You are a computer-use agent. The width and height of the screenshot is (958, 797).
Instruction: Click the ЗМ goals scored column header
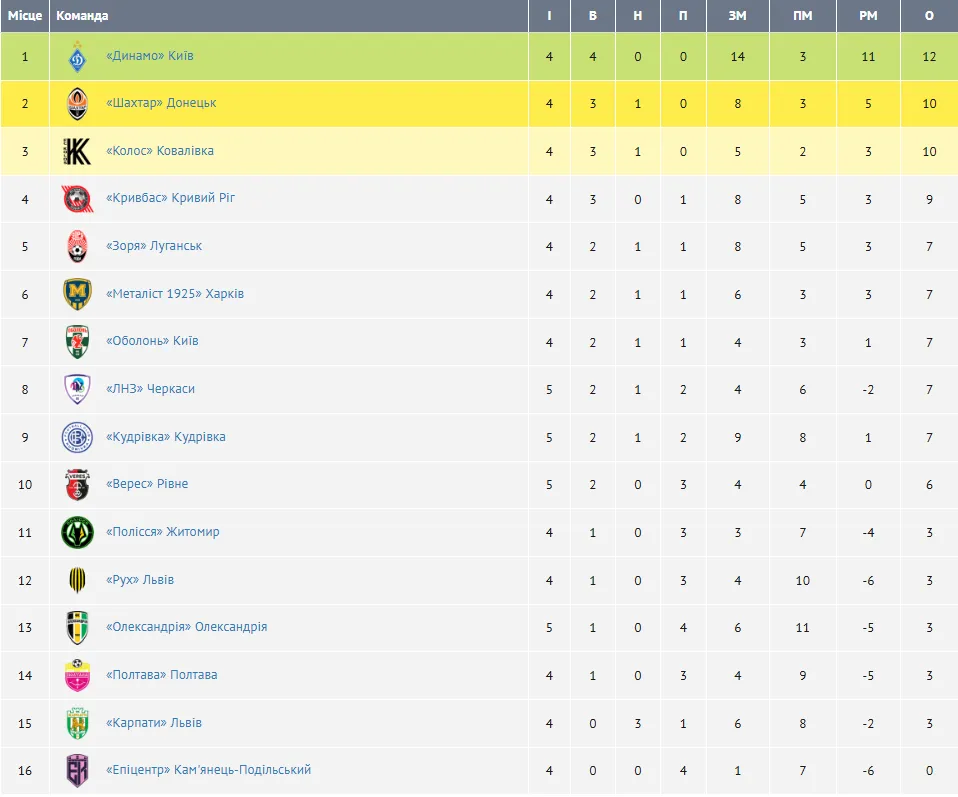pos(737,16)
